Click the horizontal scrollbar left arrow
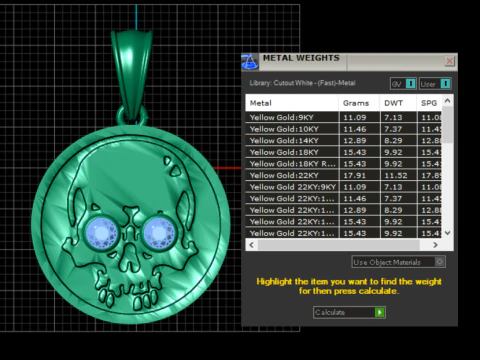This screenshot has width=480, height=360. point(252,245)
